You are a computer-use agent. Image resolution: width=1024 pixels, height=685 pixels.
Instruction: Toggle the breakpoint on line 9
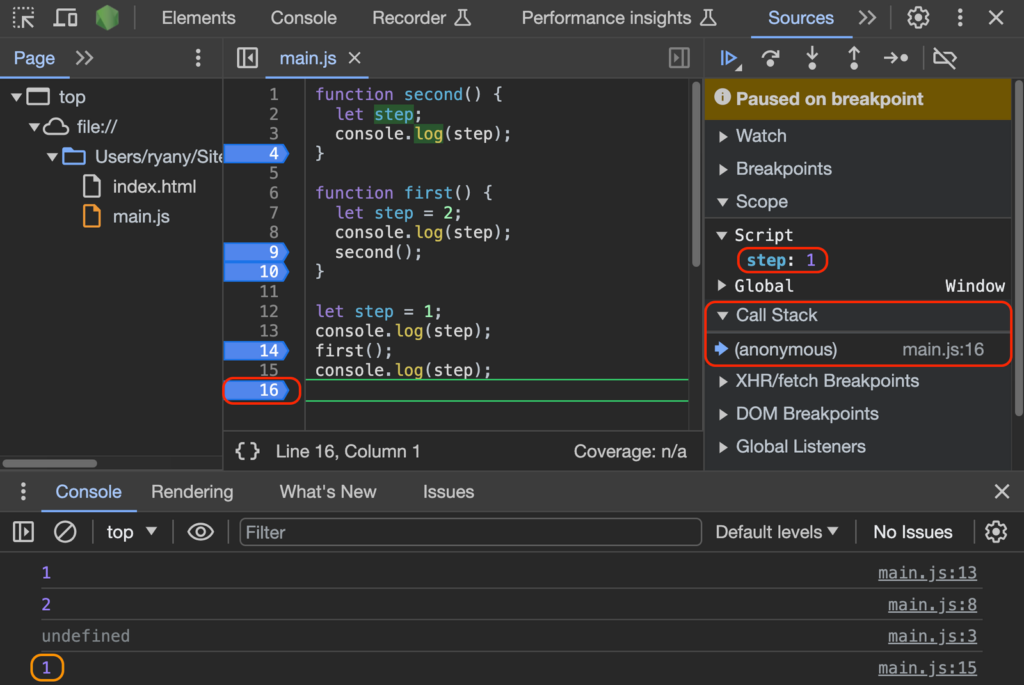pyautogui.click(x=258, y=251)
